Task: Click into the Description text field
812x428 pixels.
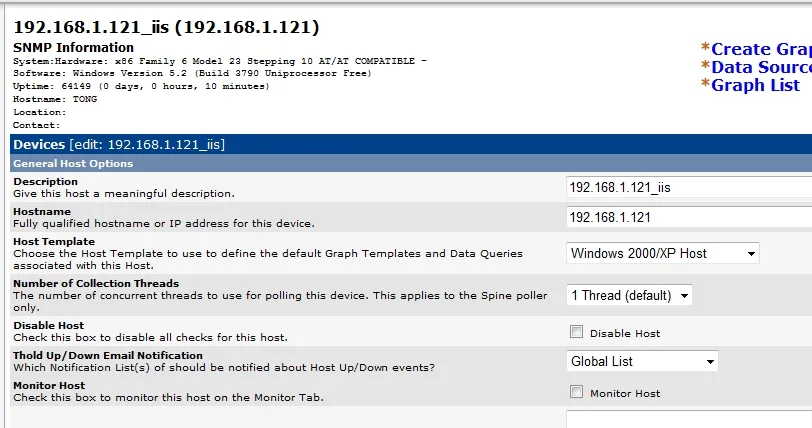Action: 688,187
